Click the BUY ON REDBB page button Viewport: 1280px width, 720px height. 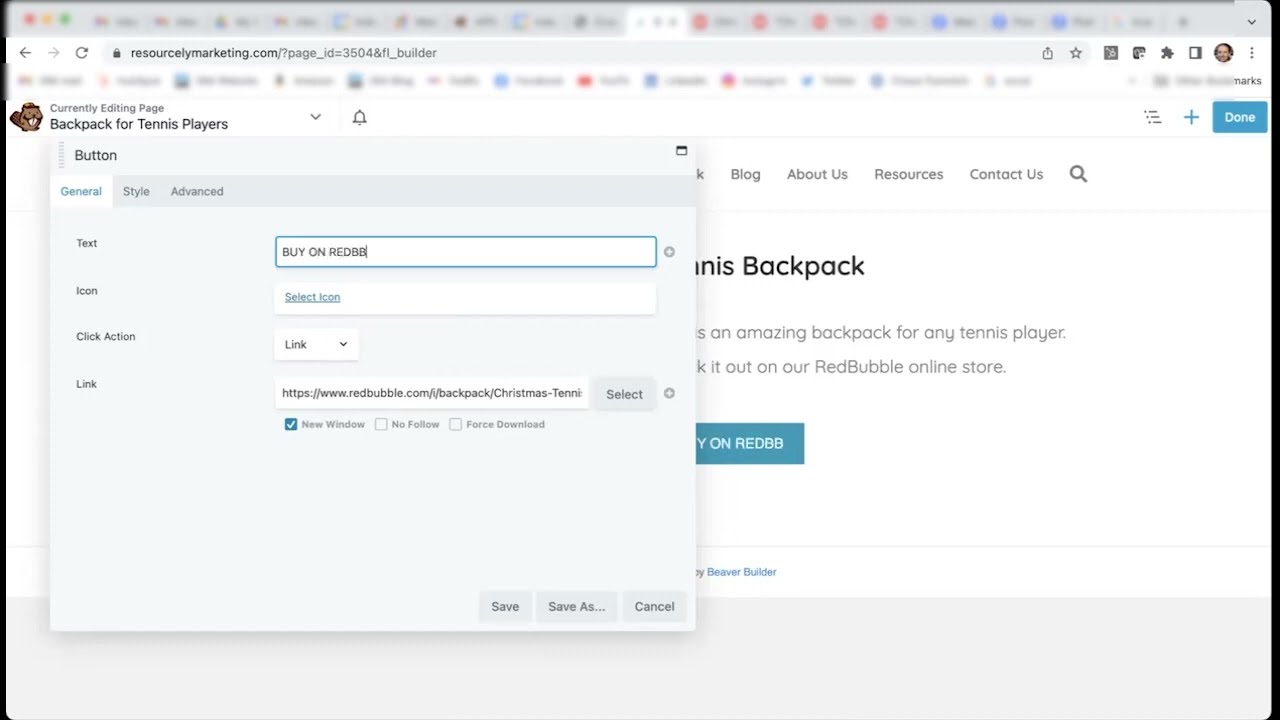749,443
